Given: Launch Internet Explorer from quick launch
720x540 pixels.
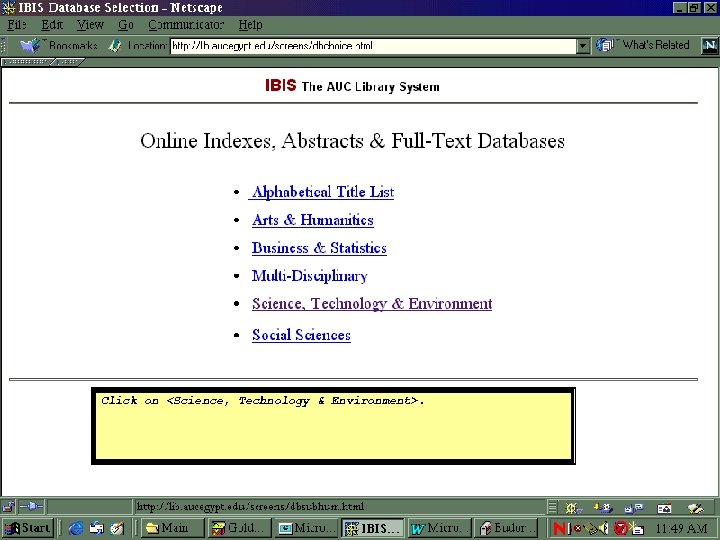Looking at the screenshot, I should [76, 529].
